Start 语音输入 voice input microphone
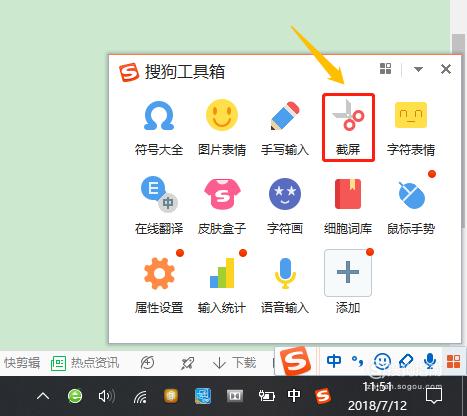Image resolution: width=467 pixels, height=416 pixels. coord(285,285)
